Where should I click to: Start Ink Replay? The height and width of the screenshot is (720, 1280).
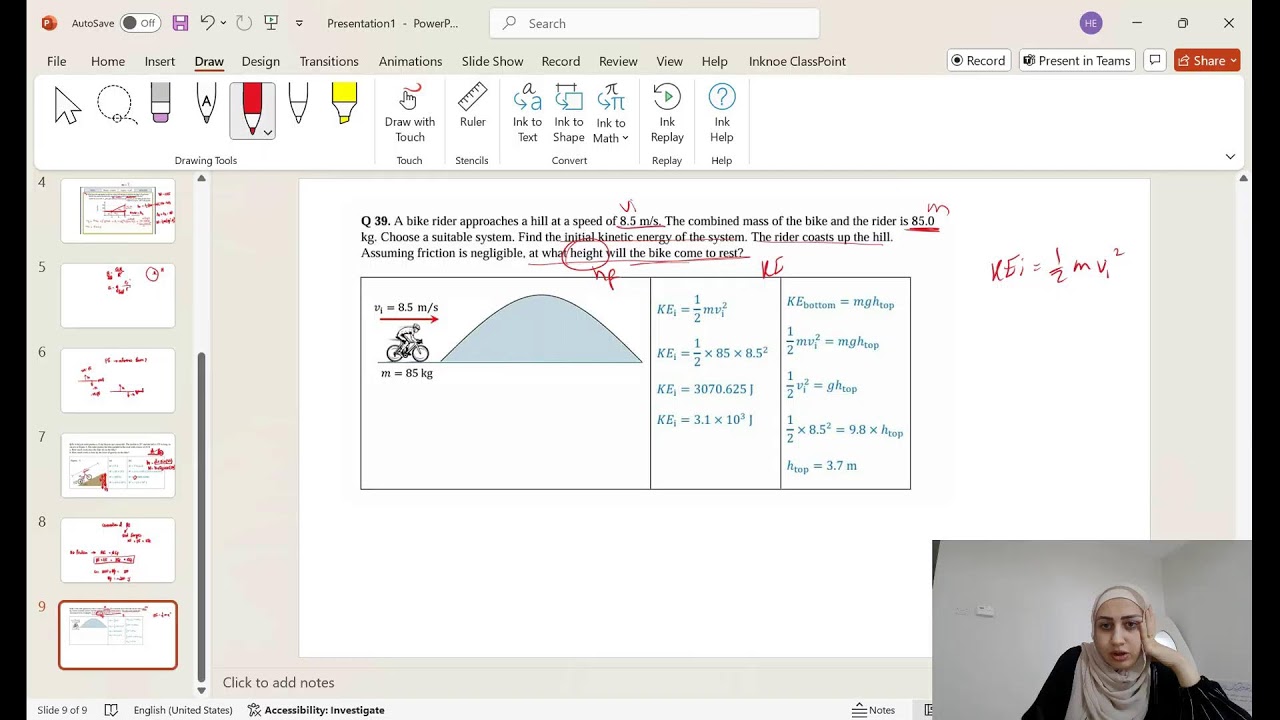(667, 114)
